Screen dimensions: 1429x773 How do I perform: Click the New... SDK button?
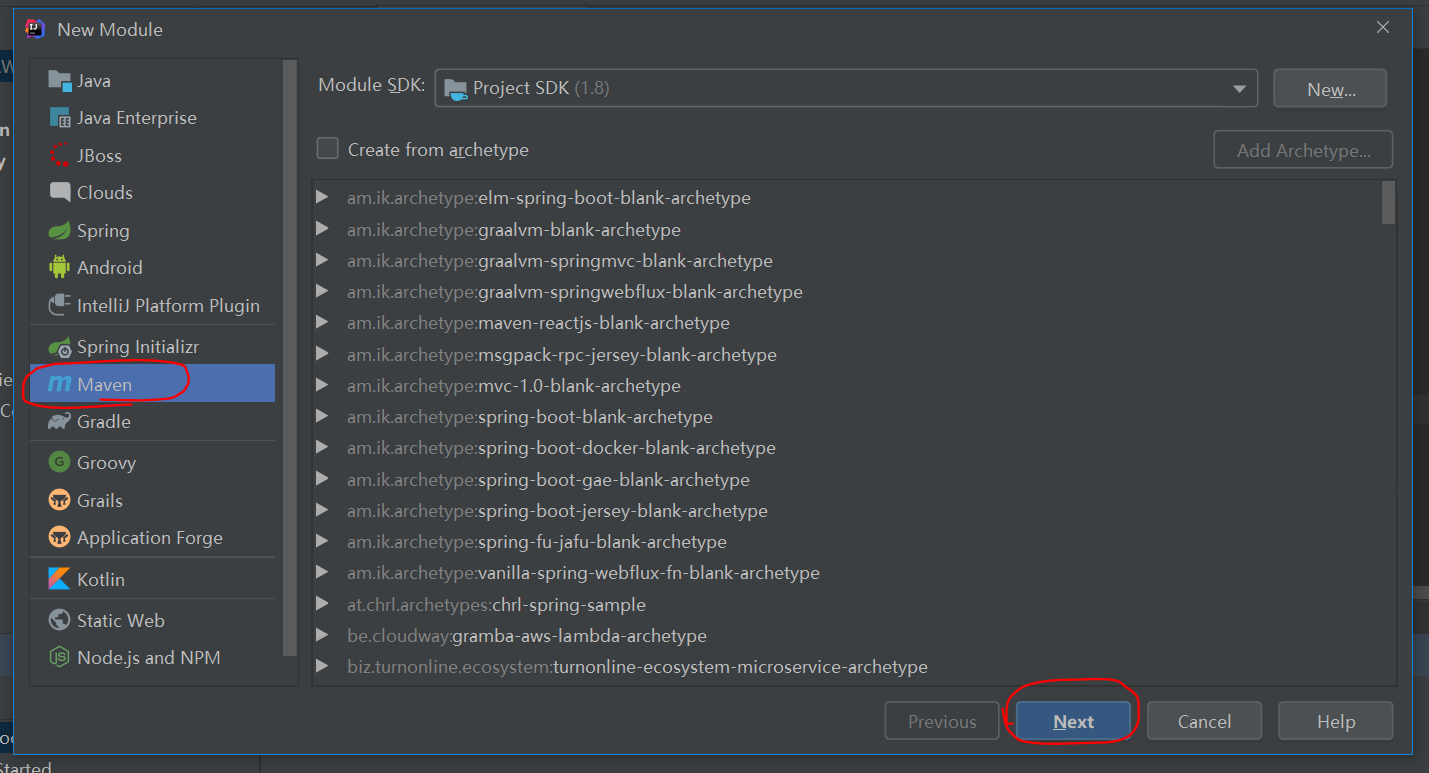[1330, 88]
